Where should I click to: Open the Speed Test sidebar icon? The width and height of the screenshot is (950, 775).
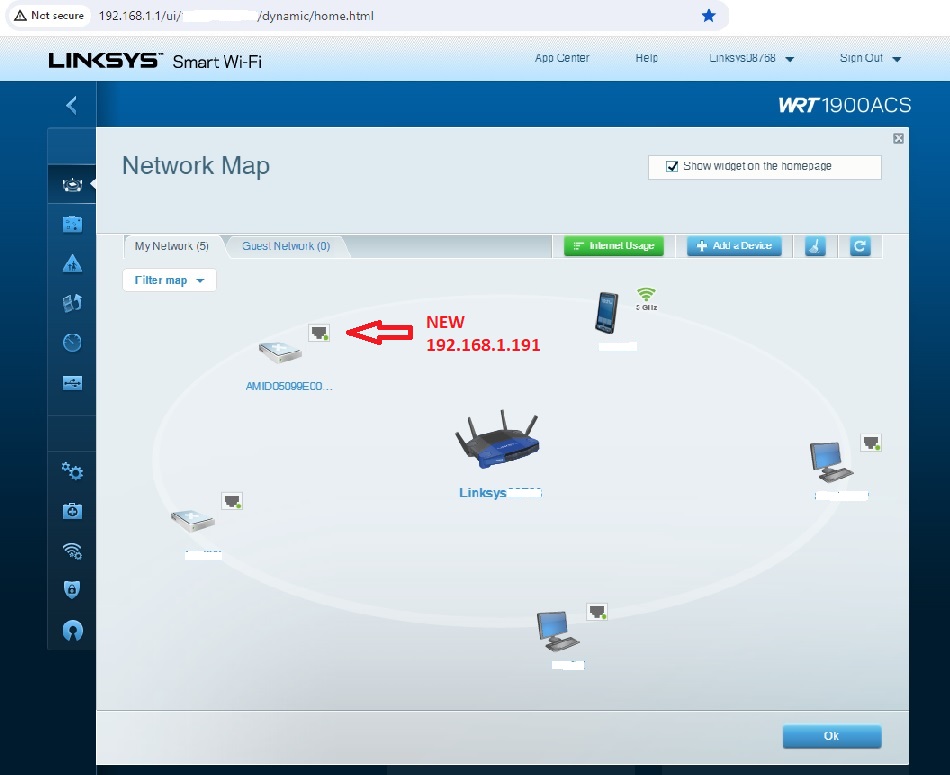pos(72,342)
